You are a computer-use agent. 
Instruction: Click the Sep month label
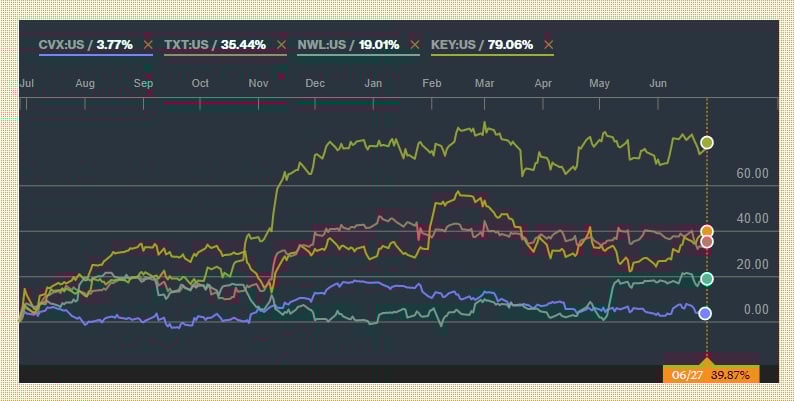(143, 83)
